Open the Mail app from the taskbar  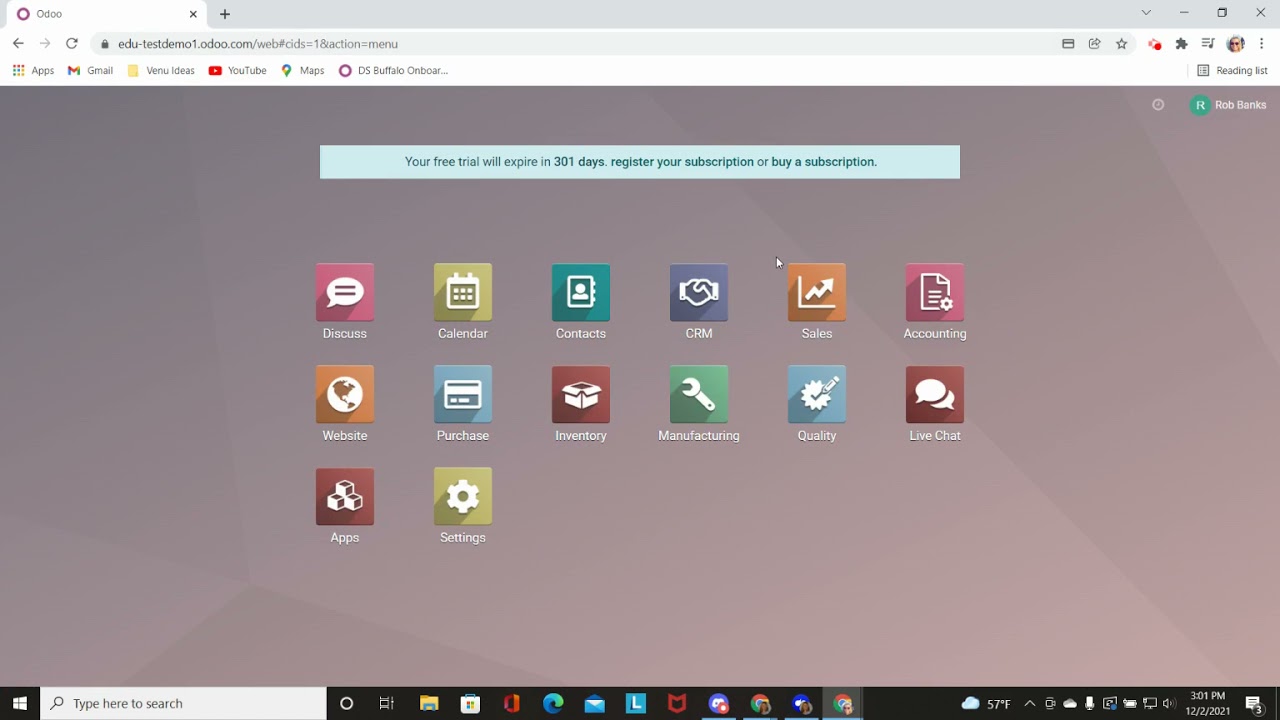595,704
